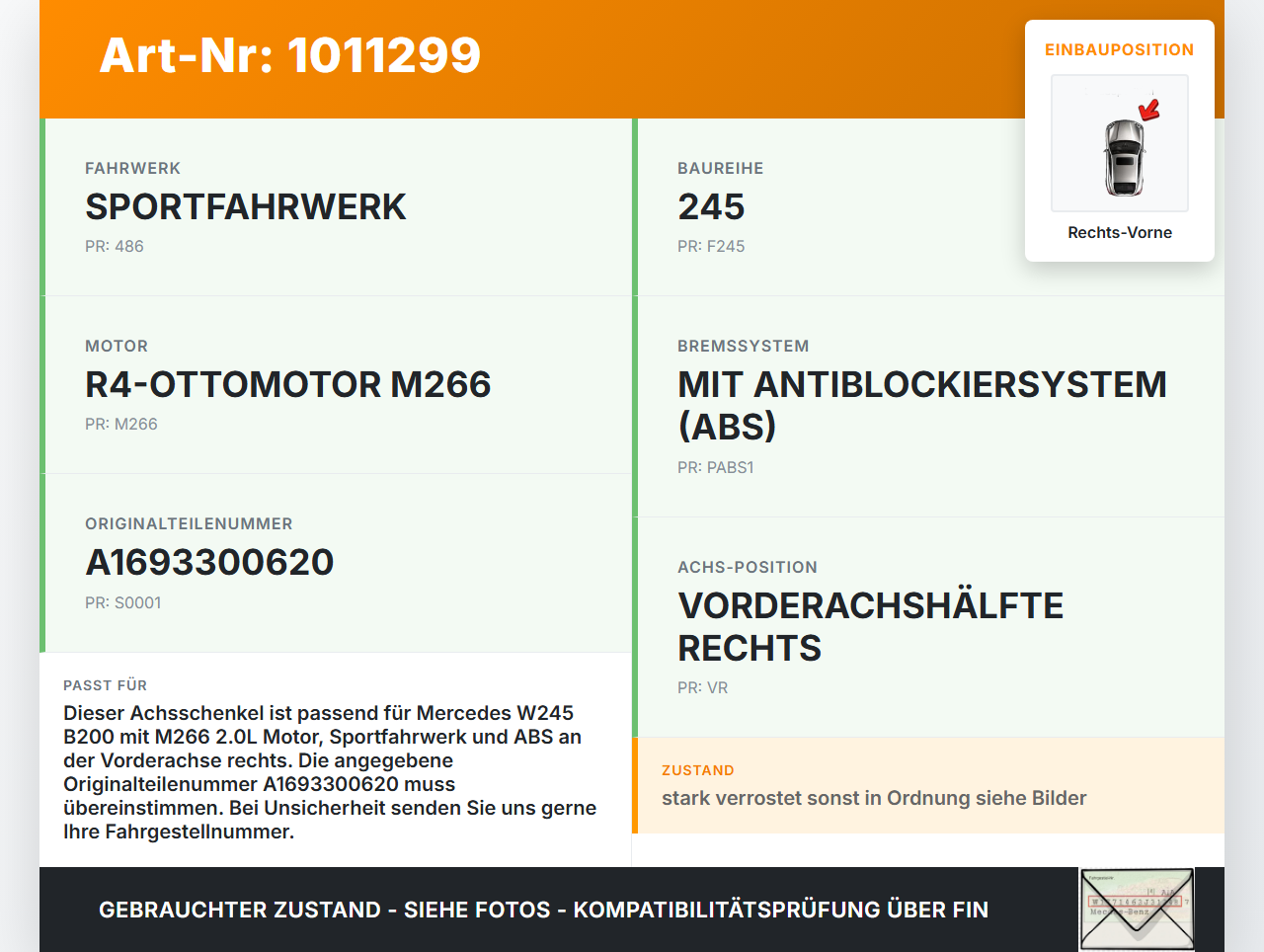Click the 'BAUREIHE' label
The height and width of the screenshot is (952, 1264).
coord(721,169)
